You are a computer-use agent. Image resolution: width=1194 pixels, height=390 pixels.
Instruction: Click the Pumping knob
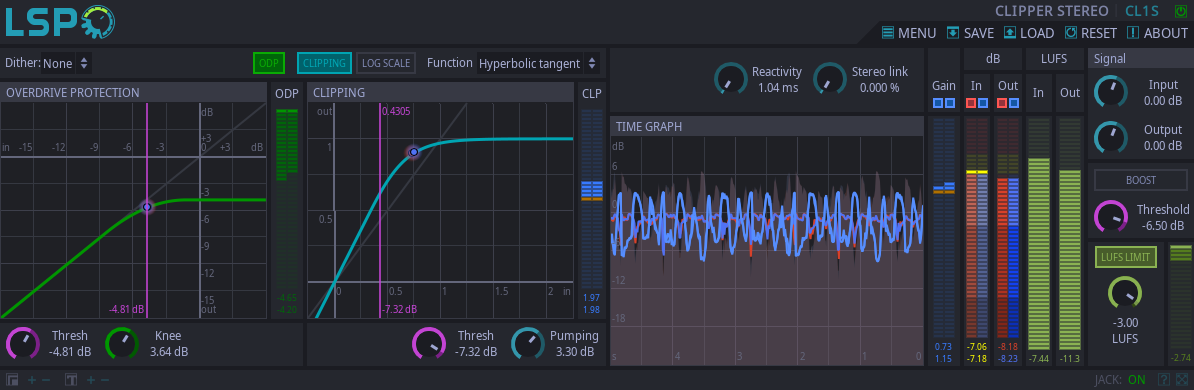tap(527, 344)
